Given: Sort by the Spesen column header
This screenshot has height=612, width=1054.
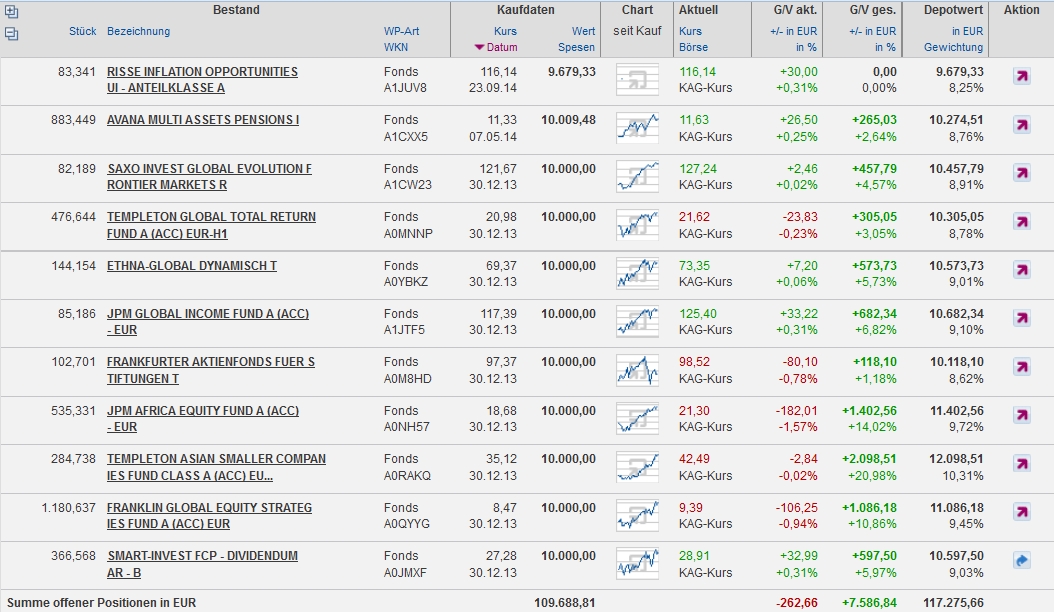Looking at the screenshot, I should (576, 47).
